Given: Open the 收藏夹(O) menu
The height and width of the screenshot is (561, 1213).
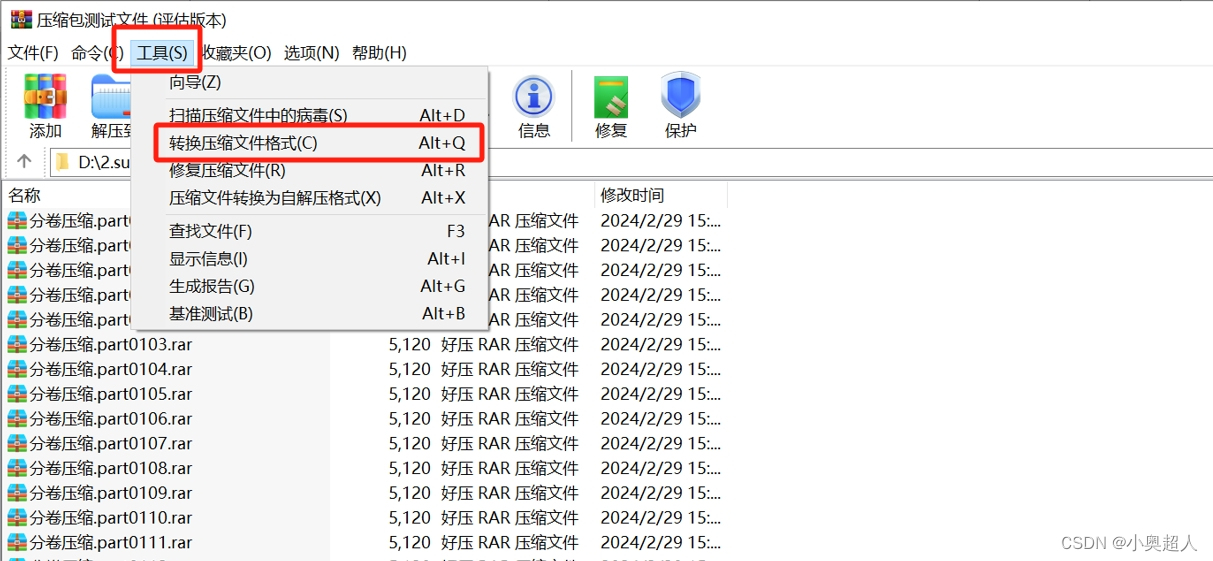Looking at the screenshot, I should 237,52.
